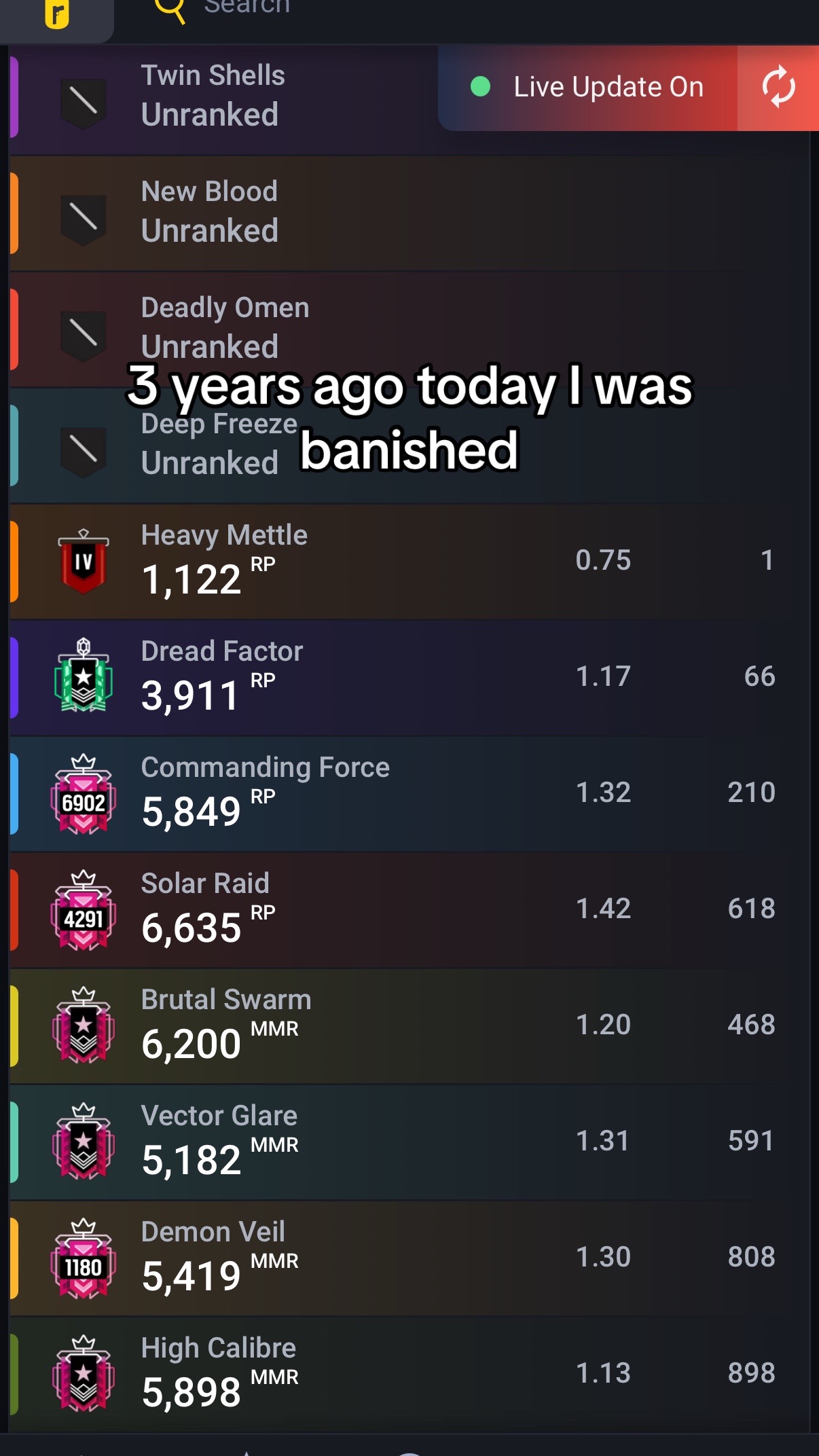Click the Dread Factor emerald rank badge
Viewport: 819px width, 1456px height.
83,675
